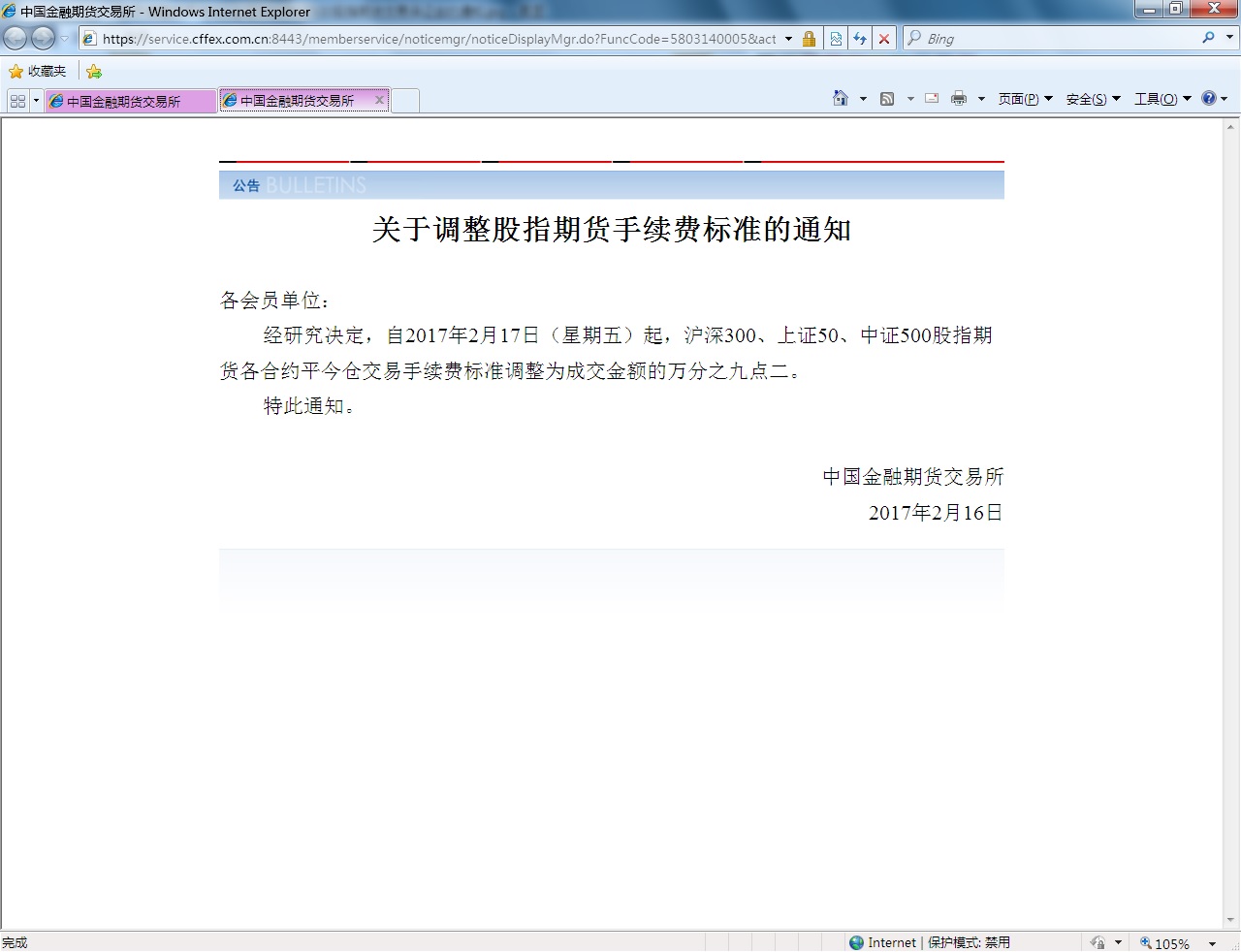Click the scrollbar down arrow
Screen dimensions: 1241x952
1230,920
